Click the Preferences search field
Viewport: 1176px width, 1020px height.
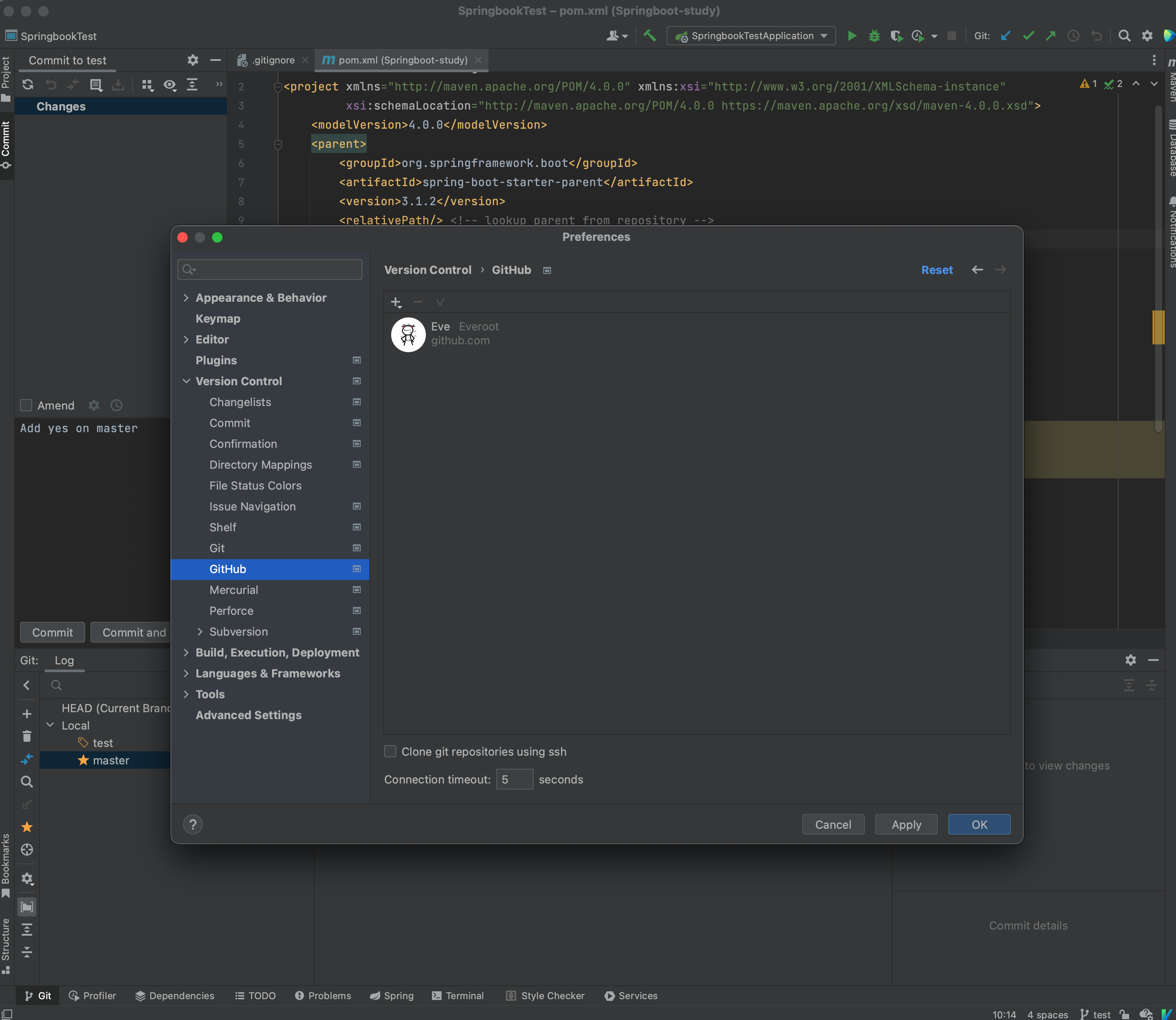[270, 269]
